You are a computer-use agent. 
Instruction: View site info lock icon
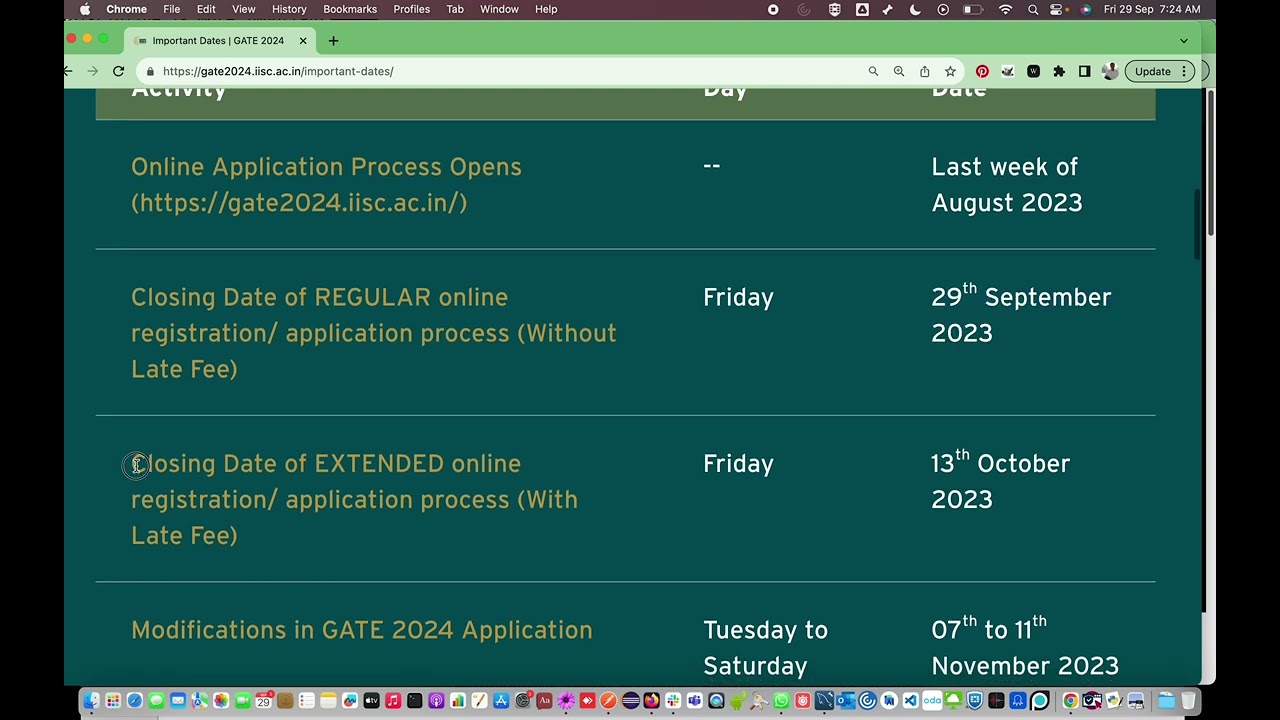150,71
